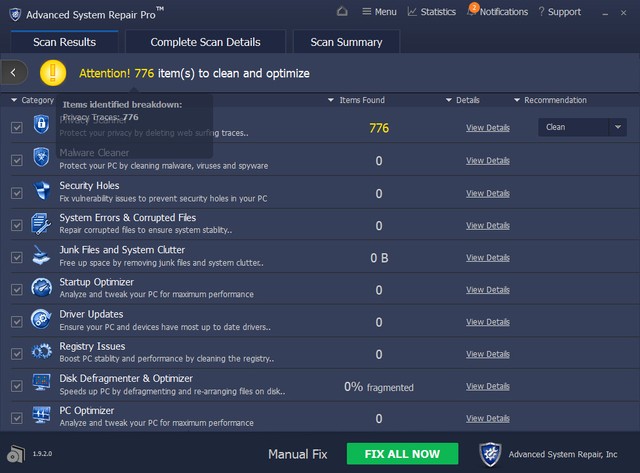
Task: Uncheck the Driver Updates checkbox
Action: pos(17,322)
